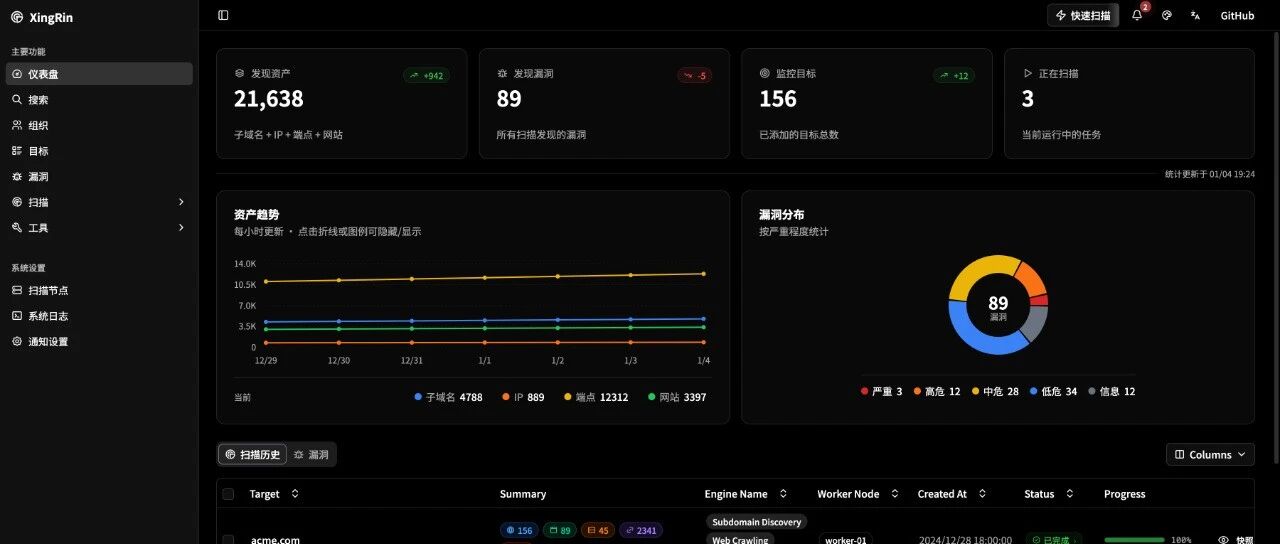Click the +942 trend badge
Screen dimensions: 1280x544
pyautogui.click(x=426, y=75)
